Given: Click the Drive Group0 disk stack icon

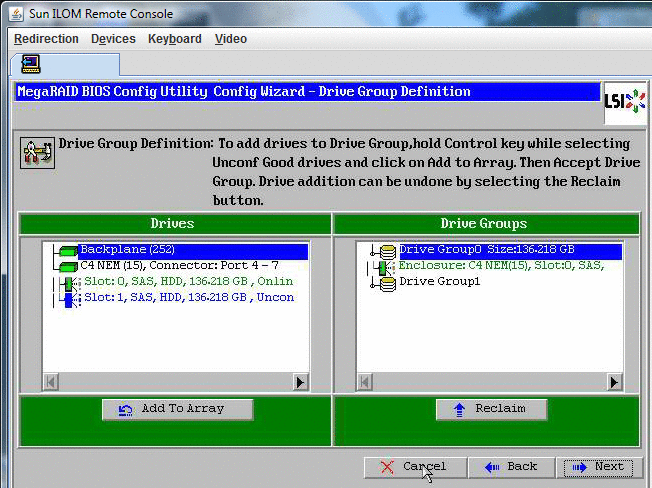Looking at the screenshot, I should [388, 252].
